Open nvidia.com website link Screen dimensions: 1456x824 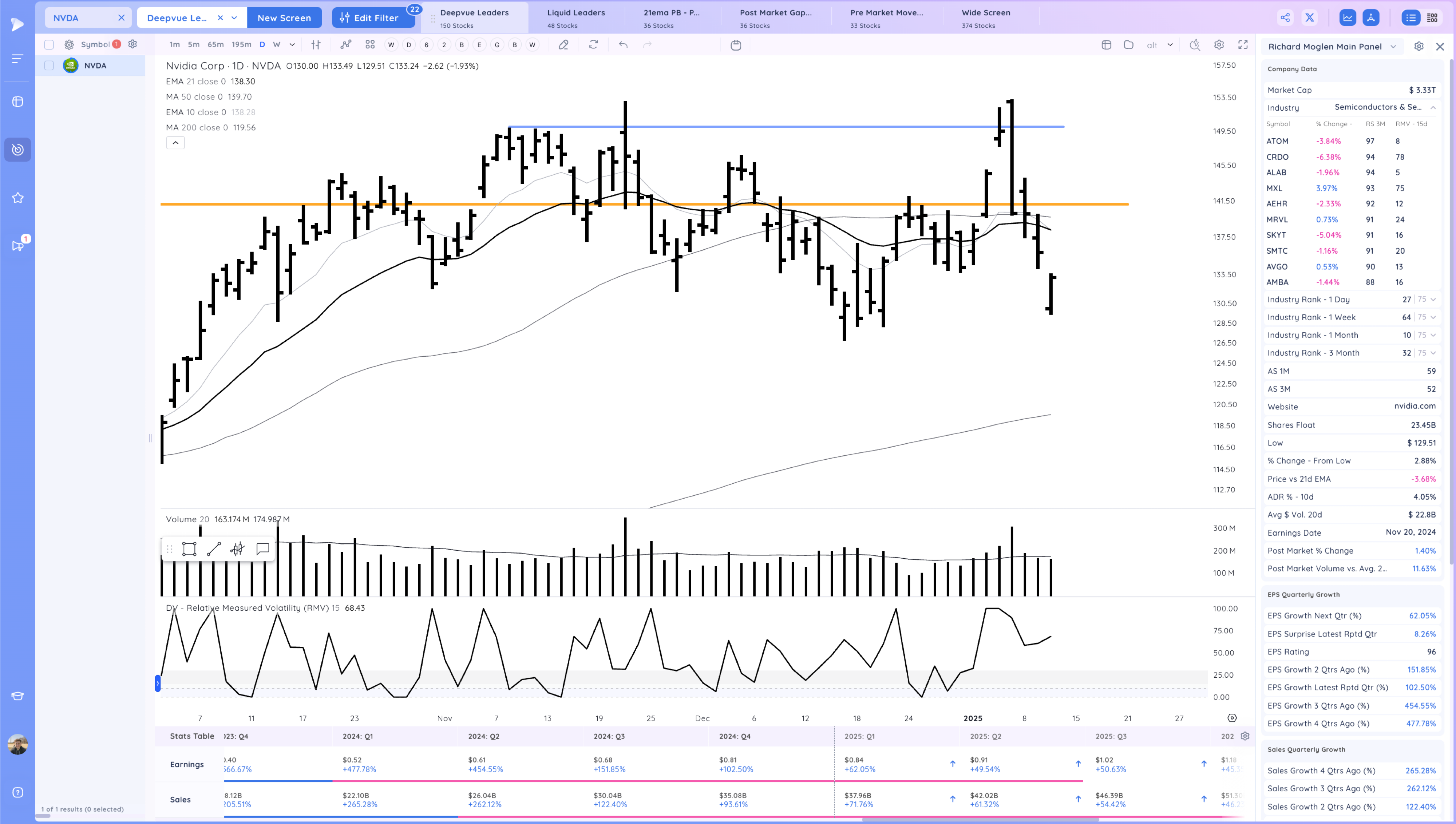coord(1415,406)
